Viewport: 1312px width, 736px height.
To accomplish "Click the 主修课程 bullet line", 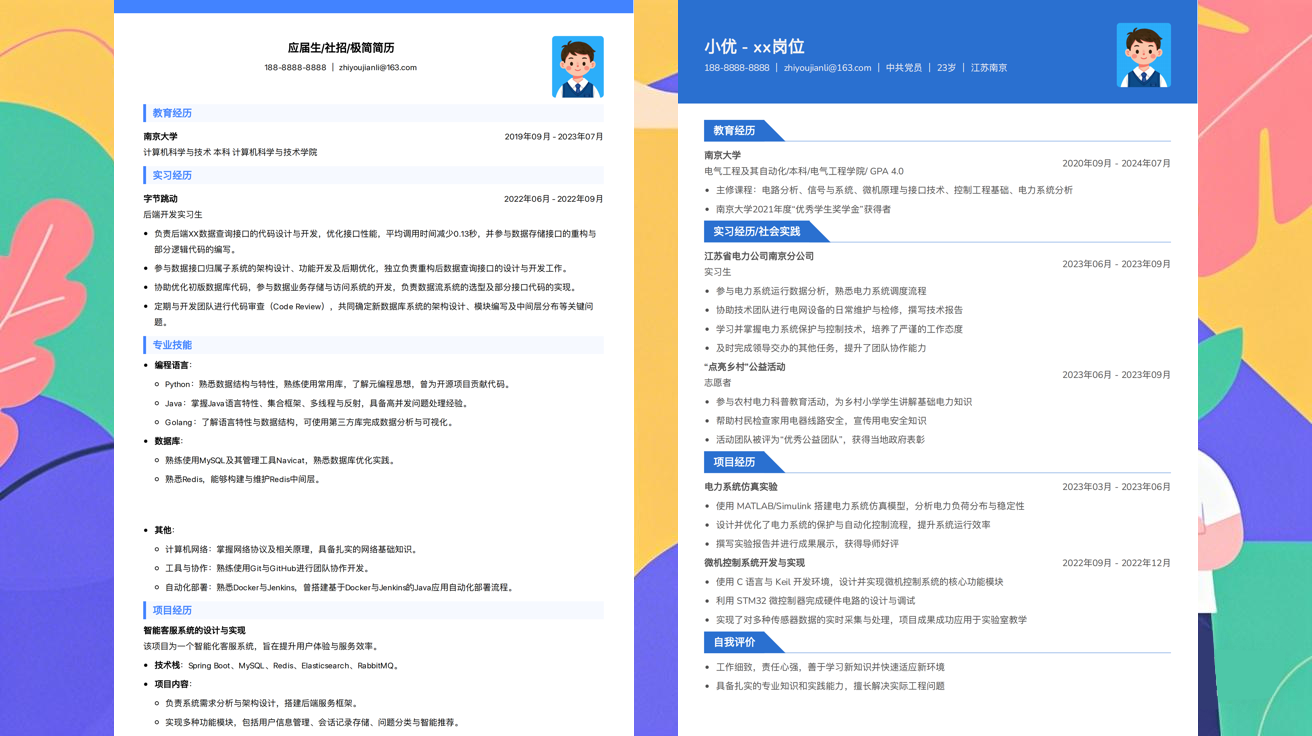I will (x=894, y=190).
